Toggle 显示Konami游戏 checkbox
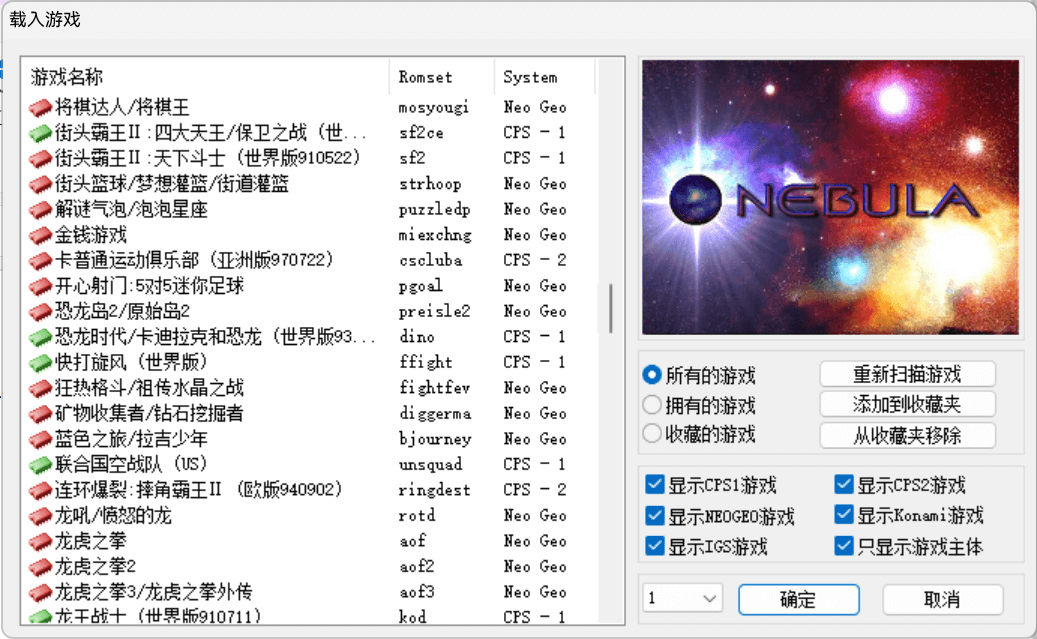 pyautogui.click(x=843, y=514)
